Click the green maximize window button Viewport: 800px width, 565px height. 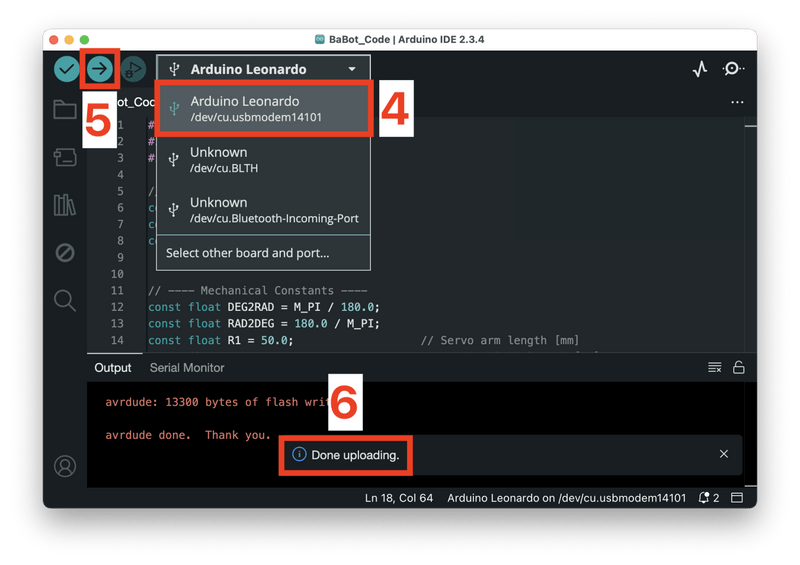(x=84, y=39)
